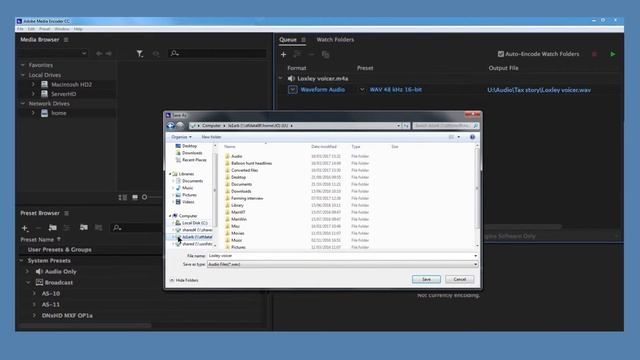Image resolution: width=640 pixels, height=360 pixels.
Task: Click the Preset Settings icon
Action: pos(67,227)
